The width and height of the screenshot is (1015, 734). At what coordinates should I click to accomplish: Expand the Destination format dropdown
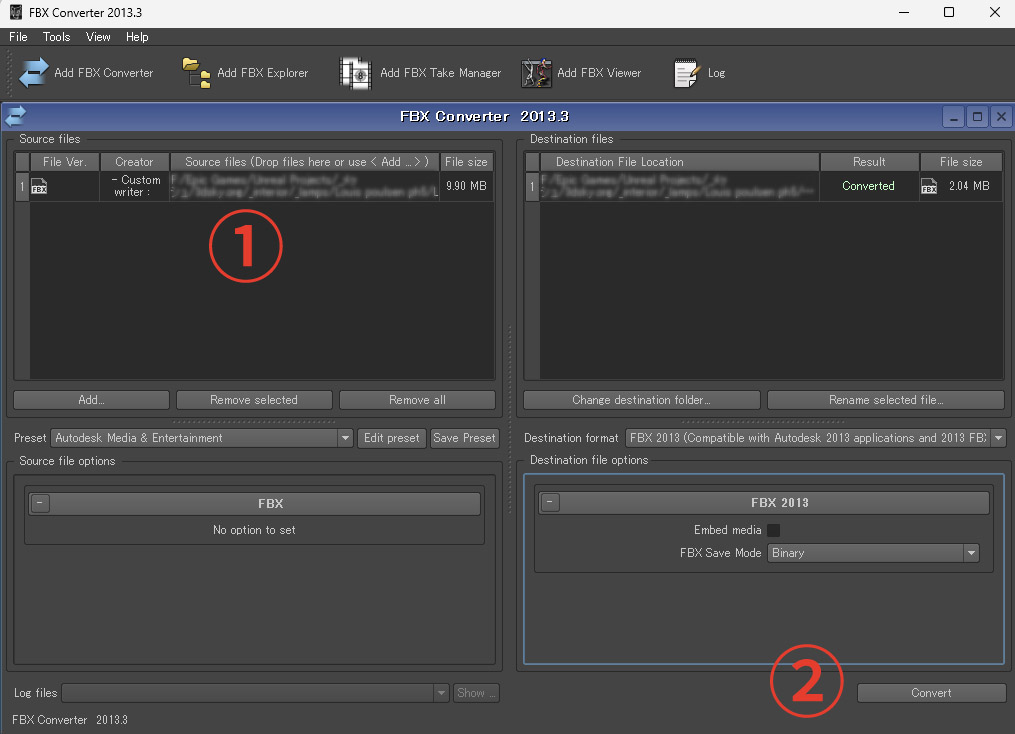click(x=998, y=438)
